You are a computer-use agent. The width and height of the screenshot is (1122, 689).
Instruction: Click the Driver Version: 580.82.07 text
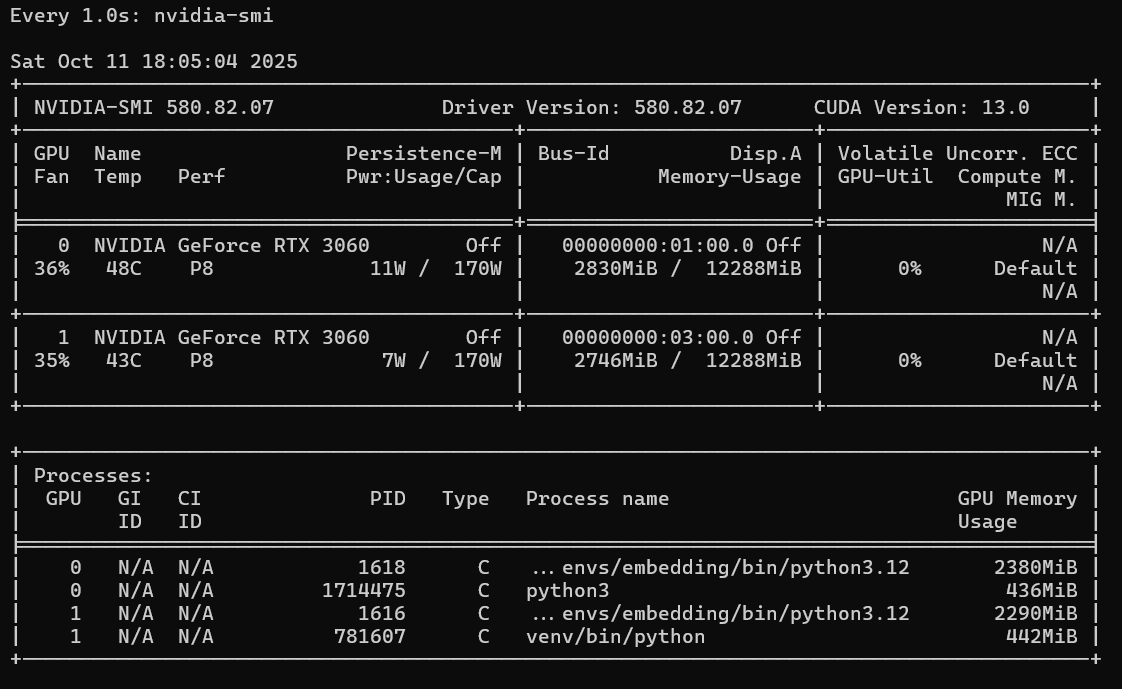click(x=591, y=108)
